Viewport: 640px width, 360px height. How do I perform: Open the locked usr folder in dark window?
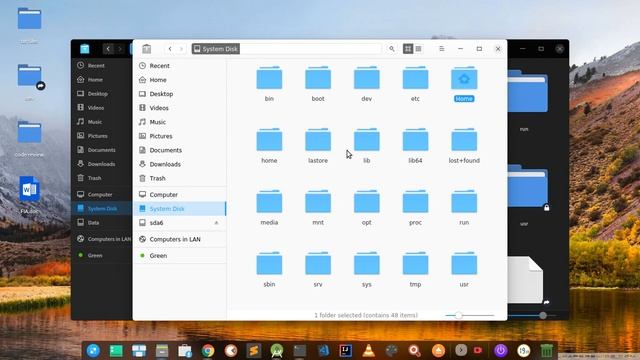click(527, 186)
